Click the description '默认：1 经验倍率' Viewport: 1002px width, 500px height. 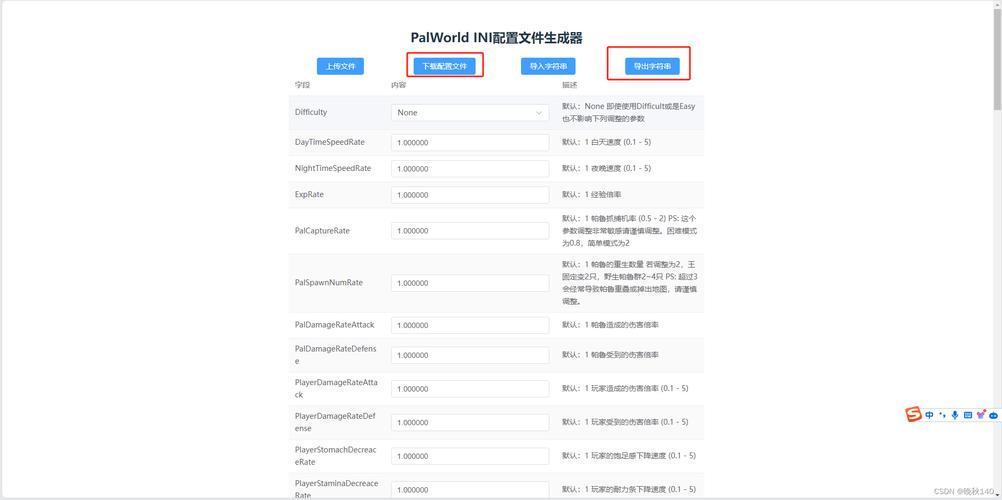pyautogui.click(x=592, y=194)
